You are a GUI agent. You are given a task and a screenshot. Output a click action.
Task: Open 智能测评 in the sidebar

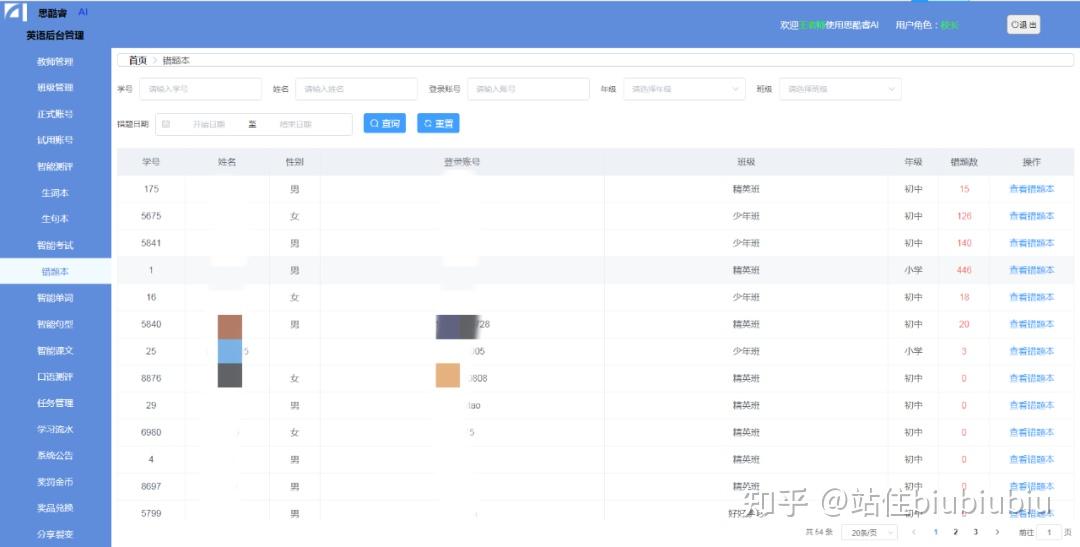coord(55,166)
